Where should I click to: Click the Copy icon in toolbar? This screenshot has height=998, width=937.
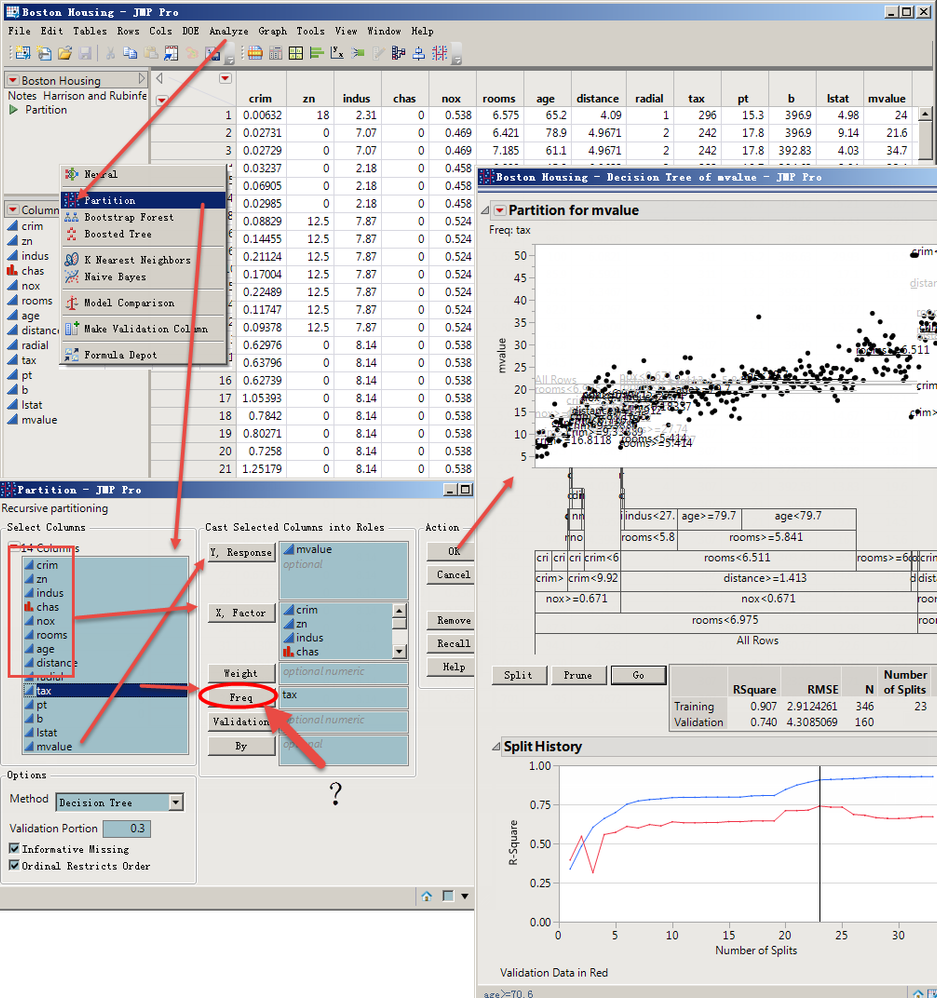[130, 53]
